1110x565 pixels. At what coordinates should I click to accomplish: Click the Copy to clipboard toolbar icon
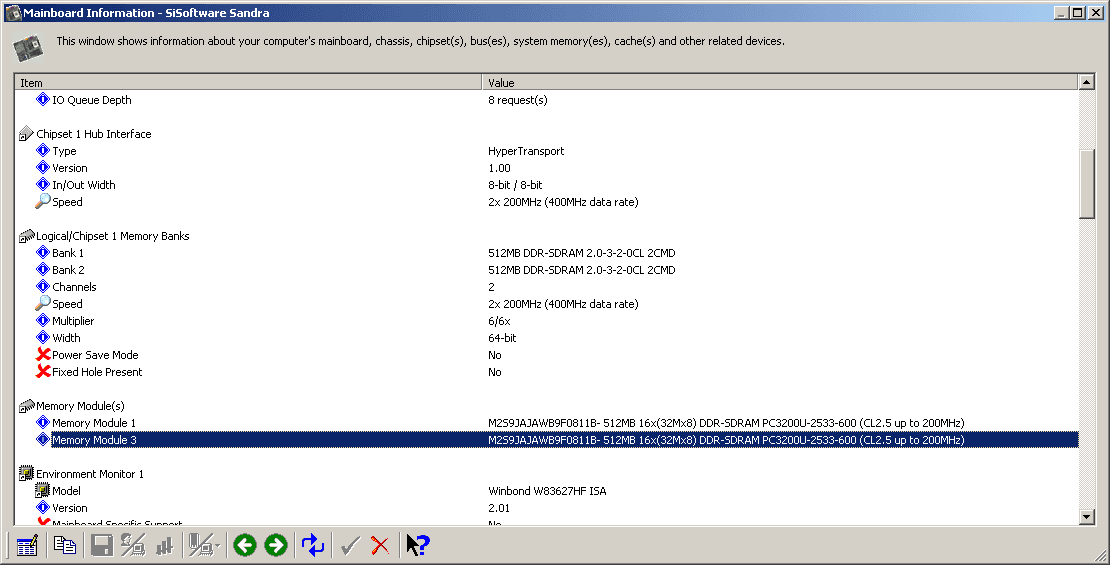[x=64, y=545]
